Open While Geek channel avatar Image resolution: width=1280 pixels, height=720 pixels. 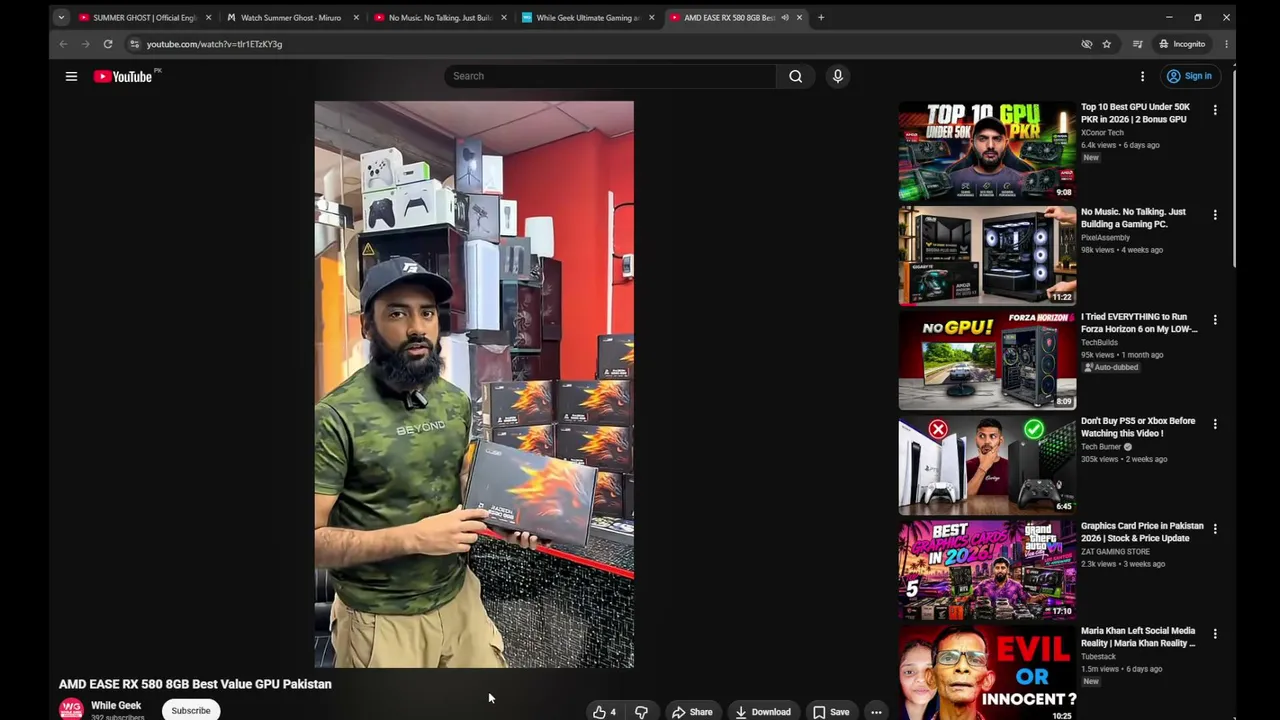pos(71,709)
